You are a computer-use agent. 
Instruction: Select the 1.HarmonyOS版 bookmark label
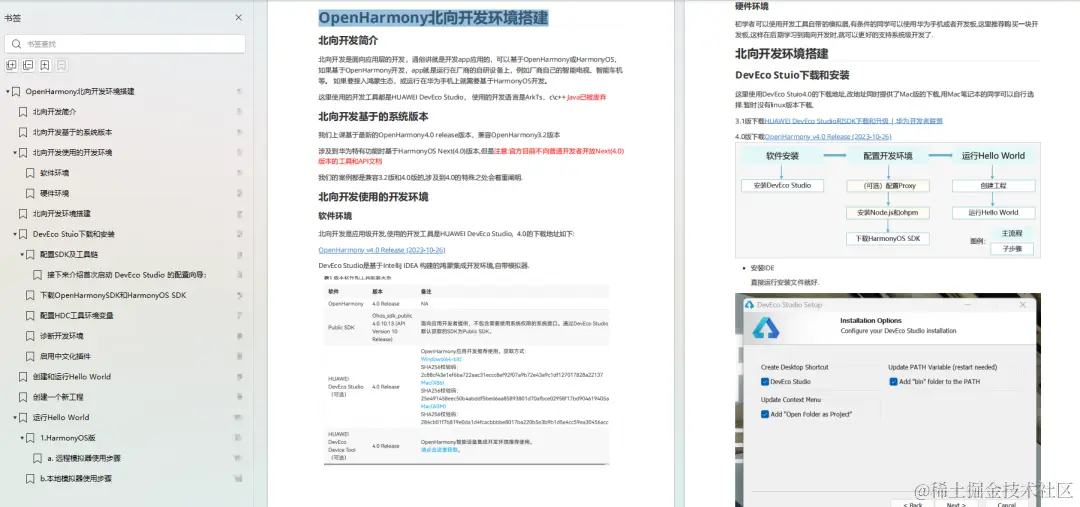pyautogui.click(x=68, y=438)
